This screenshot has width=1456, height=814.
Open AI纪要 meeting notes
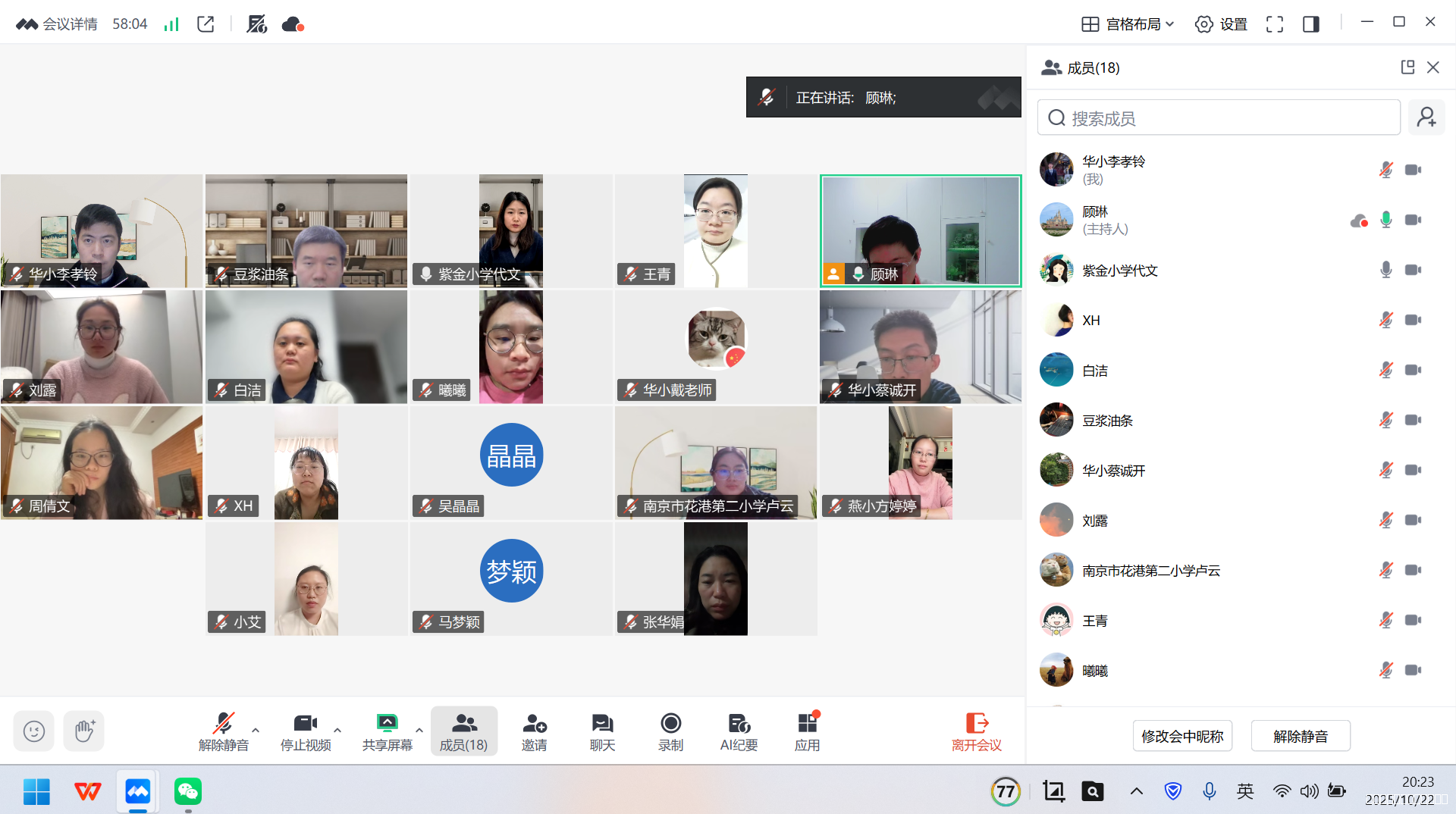point(739,732)
